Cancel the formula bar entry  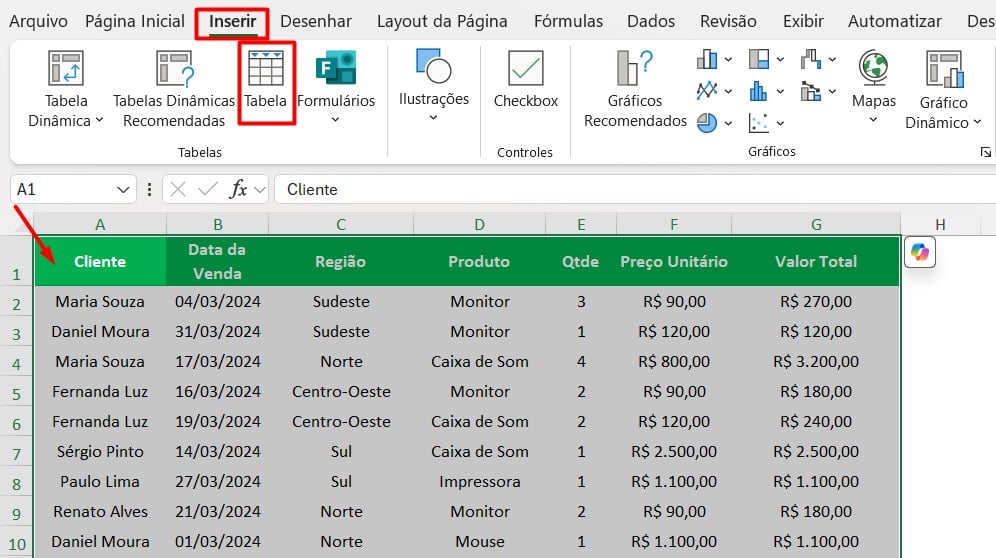[178, 189]
